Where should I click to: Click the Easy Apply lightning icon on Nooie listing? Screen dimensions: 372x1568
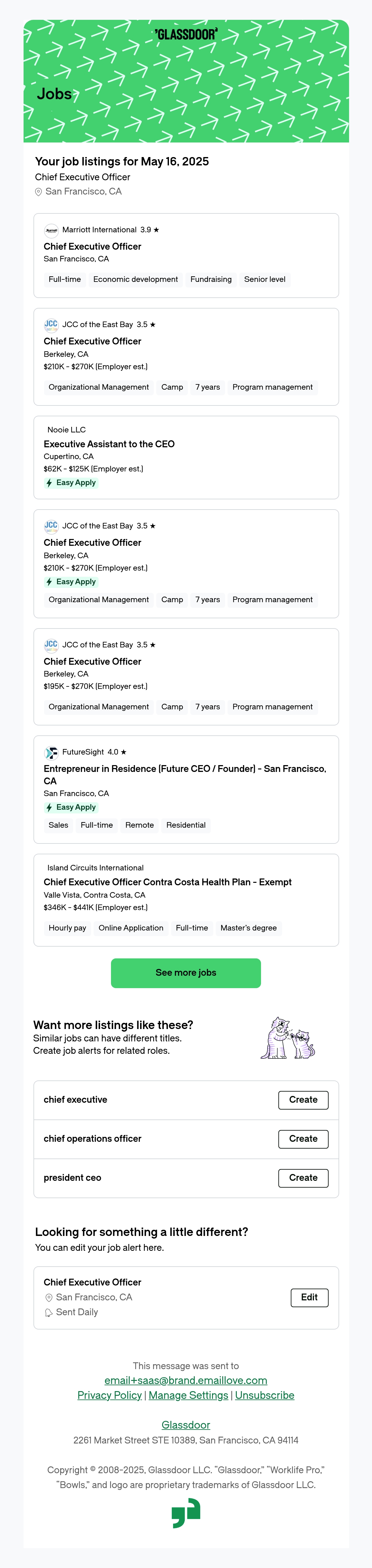[49, 483]
